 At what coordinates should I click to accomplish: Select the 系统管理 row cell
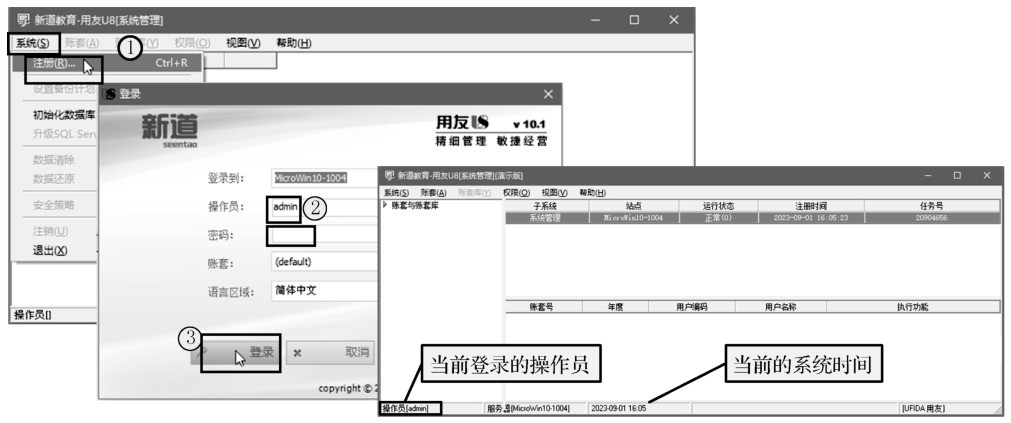point(545,218)
